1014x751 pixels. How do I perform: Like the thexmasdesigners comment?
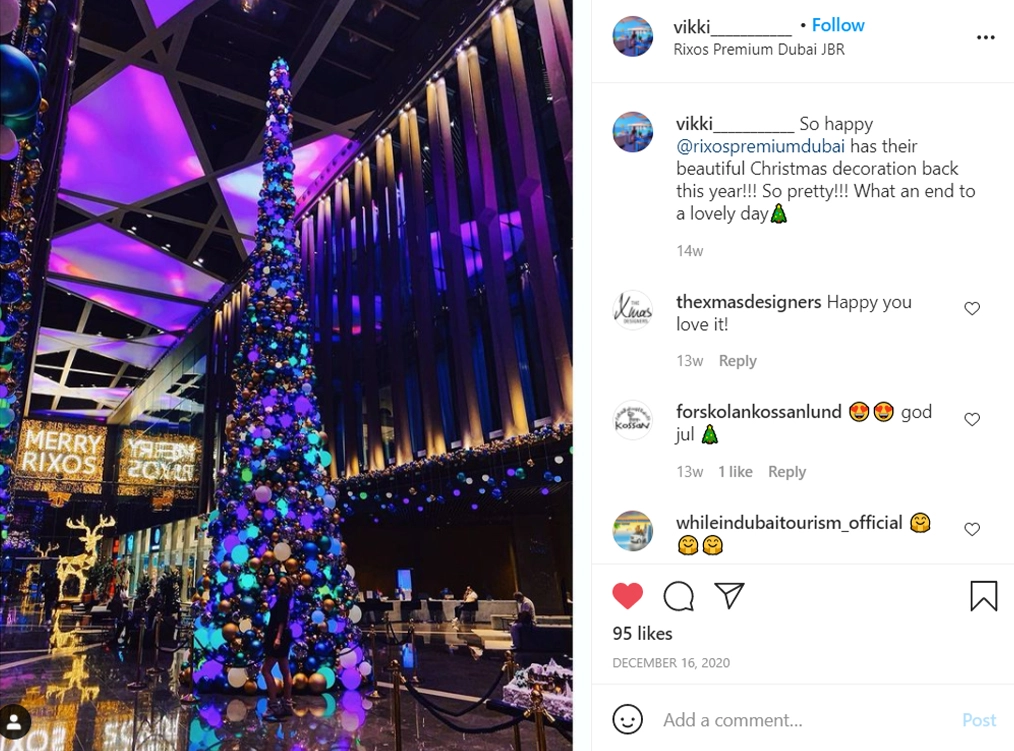pos(972,309)
